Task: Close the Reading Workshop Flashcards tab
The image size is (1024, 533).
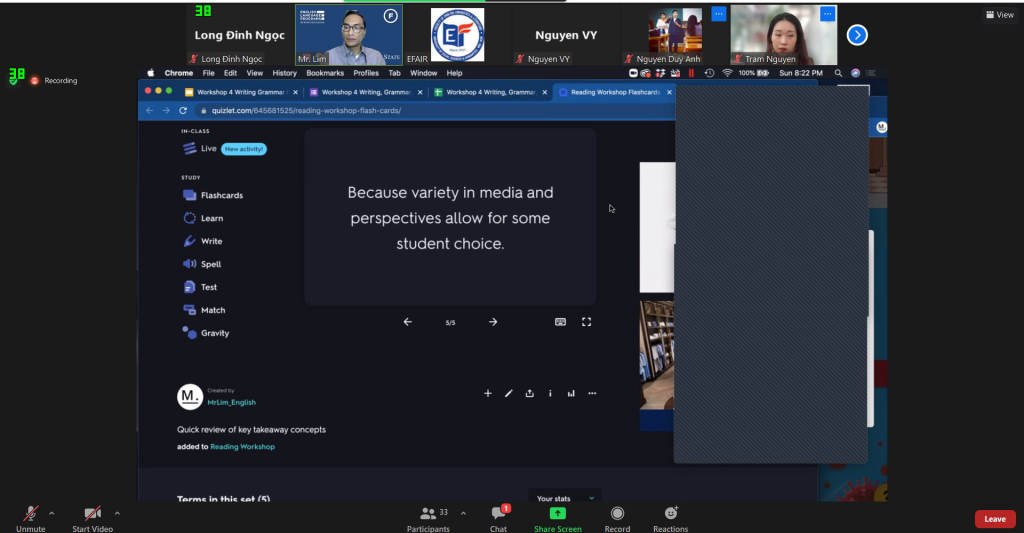Action: point(669,92)
